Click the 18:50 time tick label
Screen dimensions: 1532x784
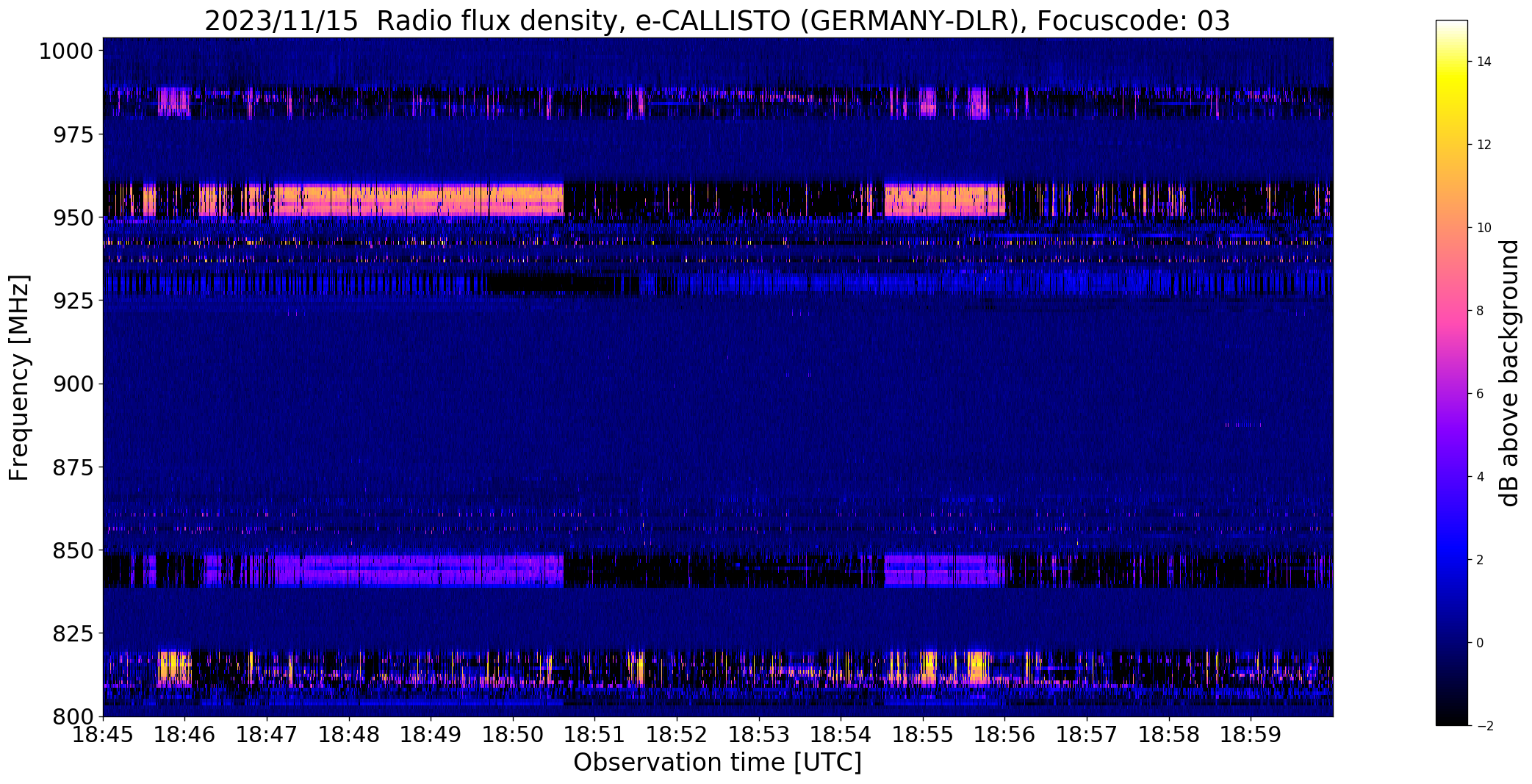click(x=513, y=735)
